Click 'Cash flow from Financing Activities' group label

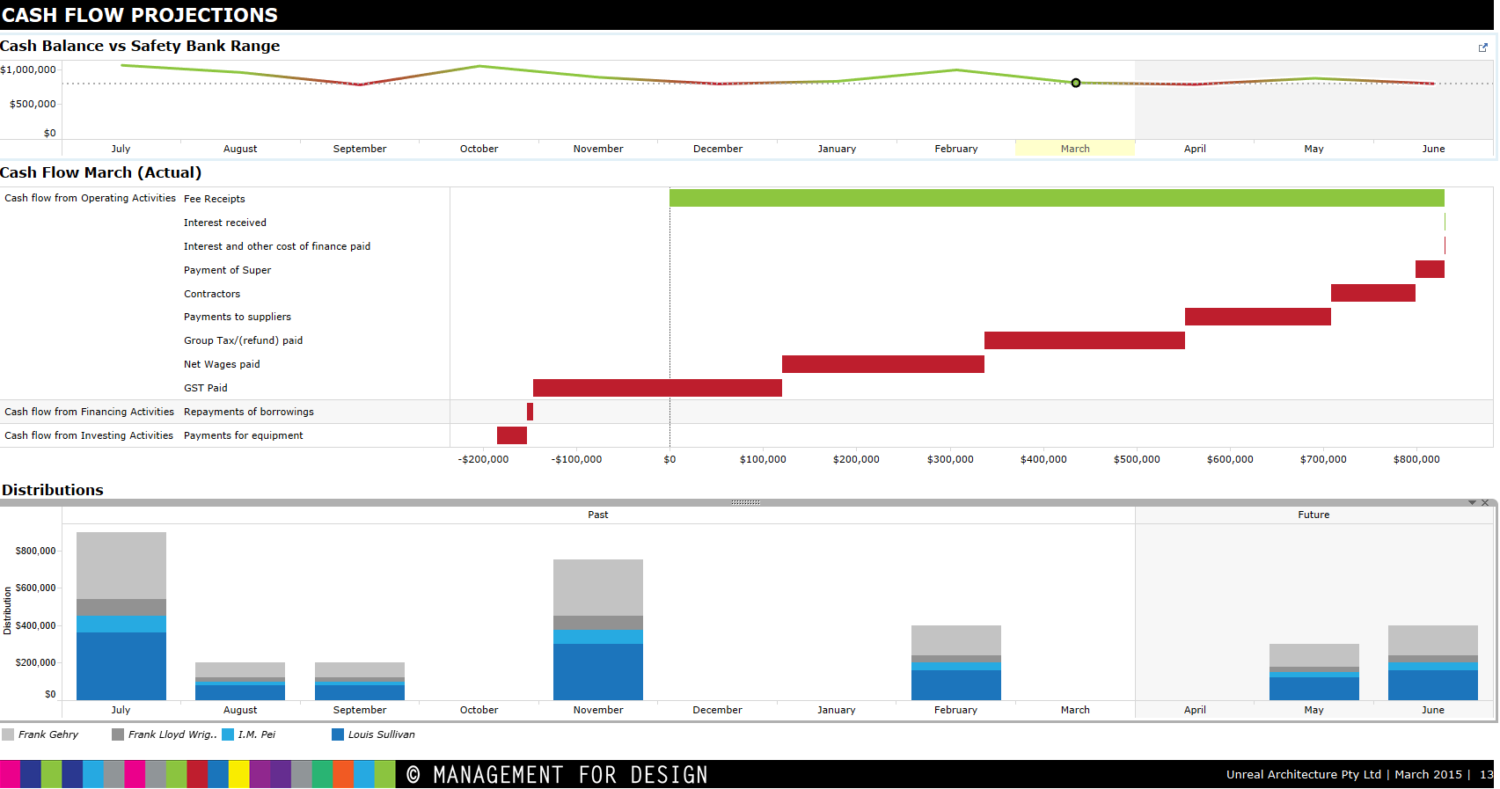[x=89, y=412]
